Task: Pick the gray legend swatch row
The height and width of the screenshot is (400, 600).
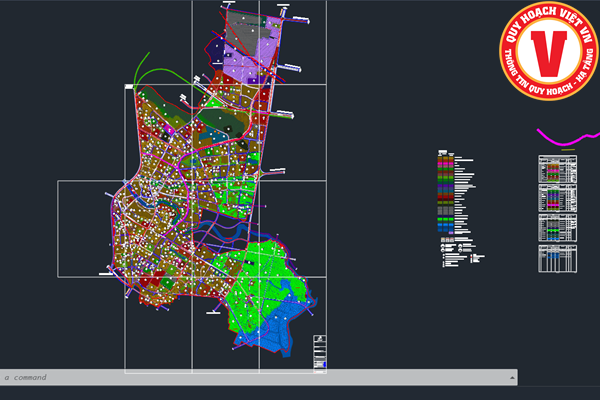Action: coord(443,209)
